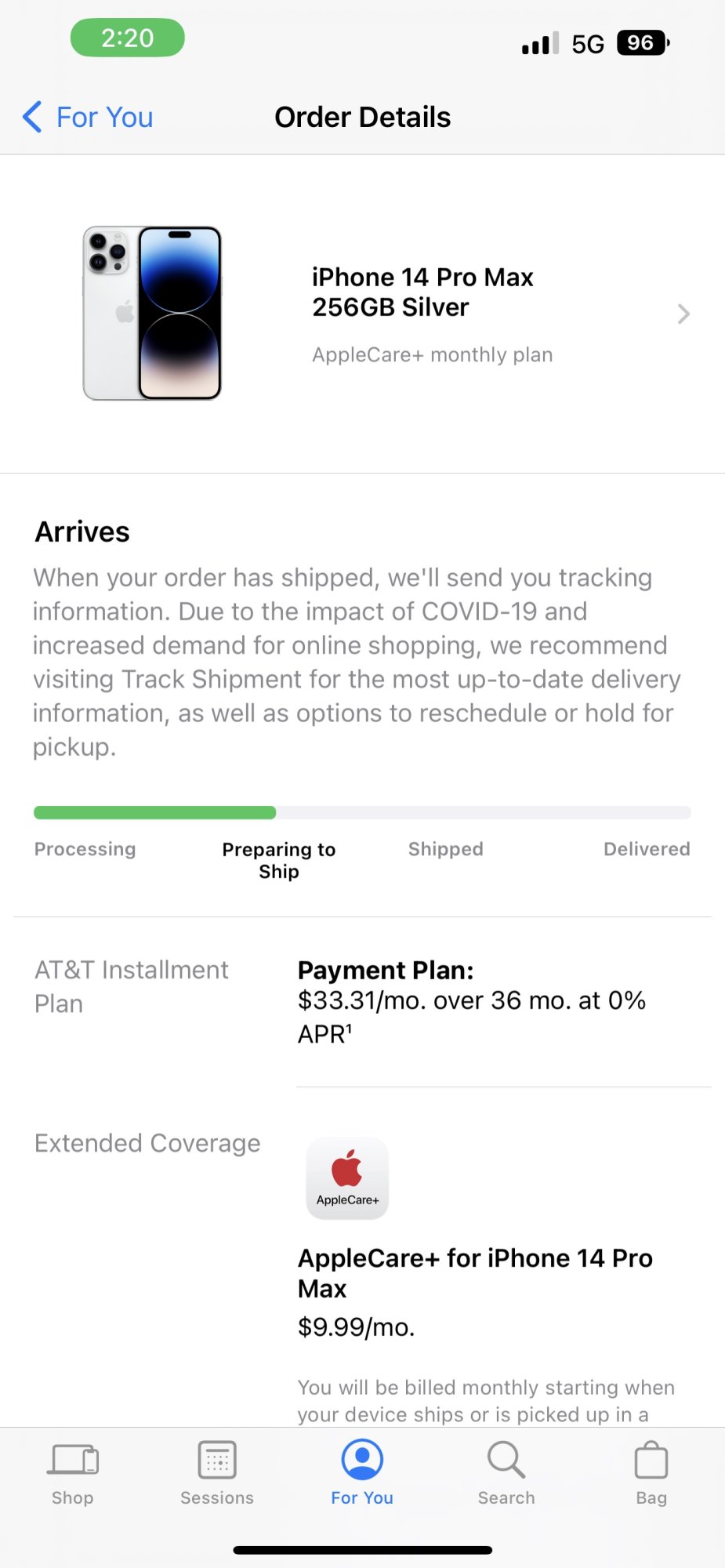The height and width of the screenshot is (1568, 725).
Task: Tap the back chevron arrow icon
Action: (x=32, y=117)
